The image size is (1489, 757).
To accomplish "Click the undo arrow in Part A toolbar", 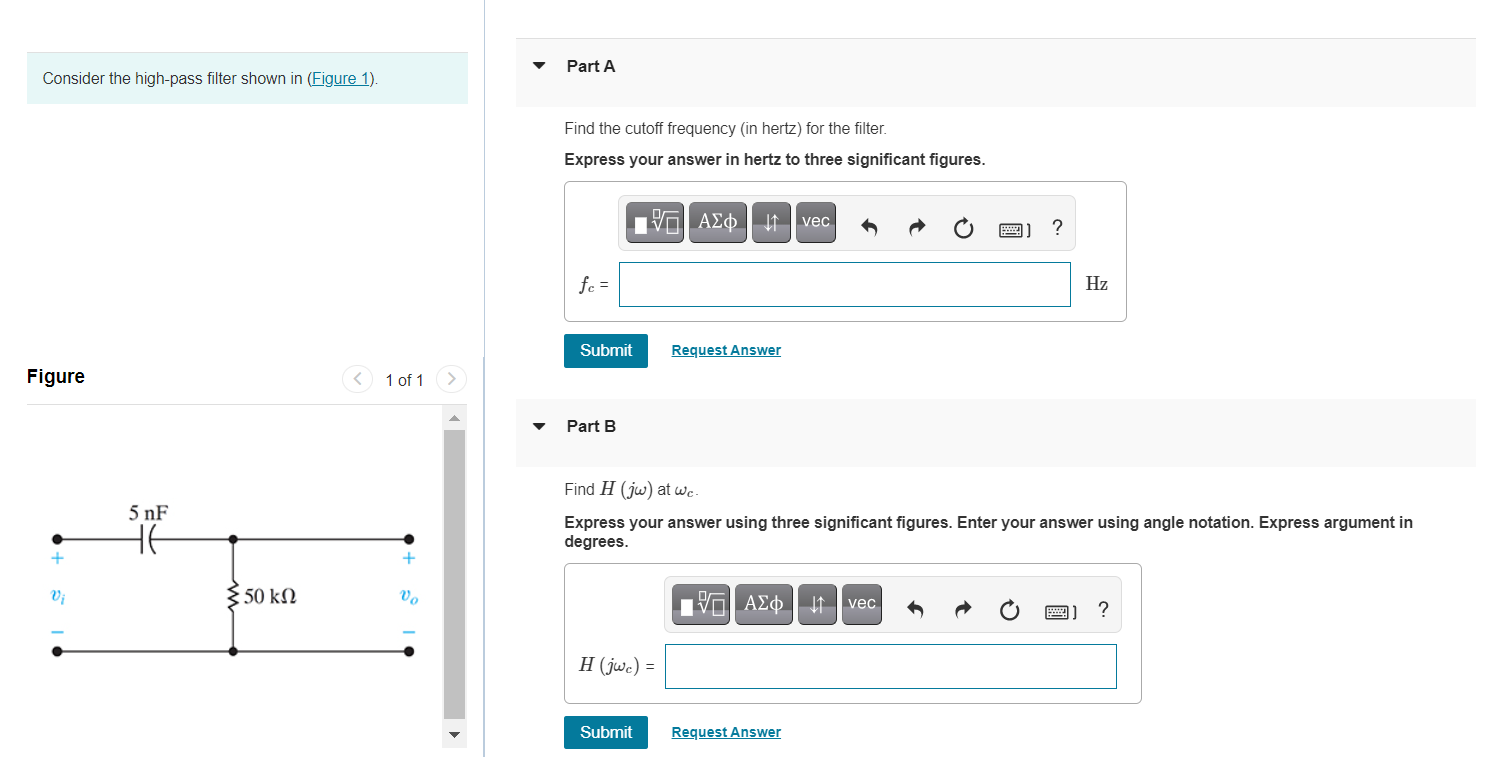I will click(x=868, y=227).
